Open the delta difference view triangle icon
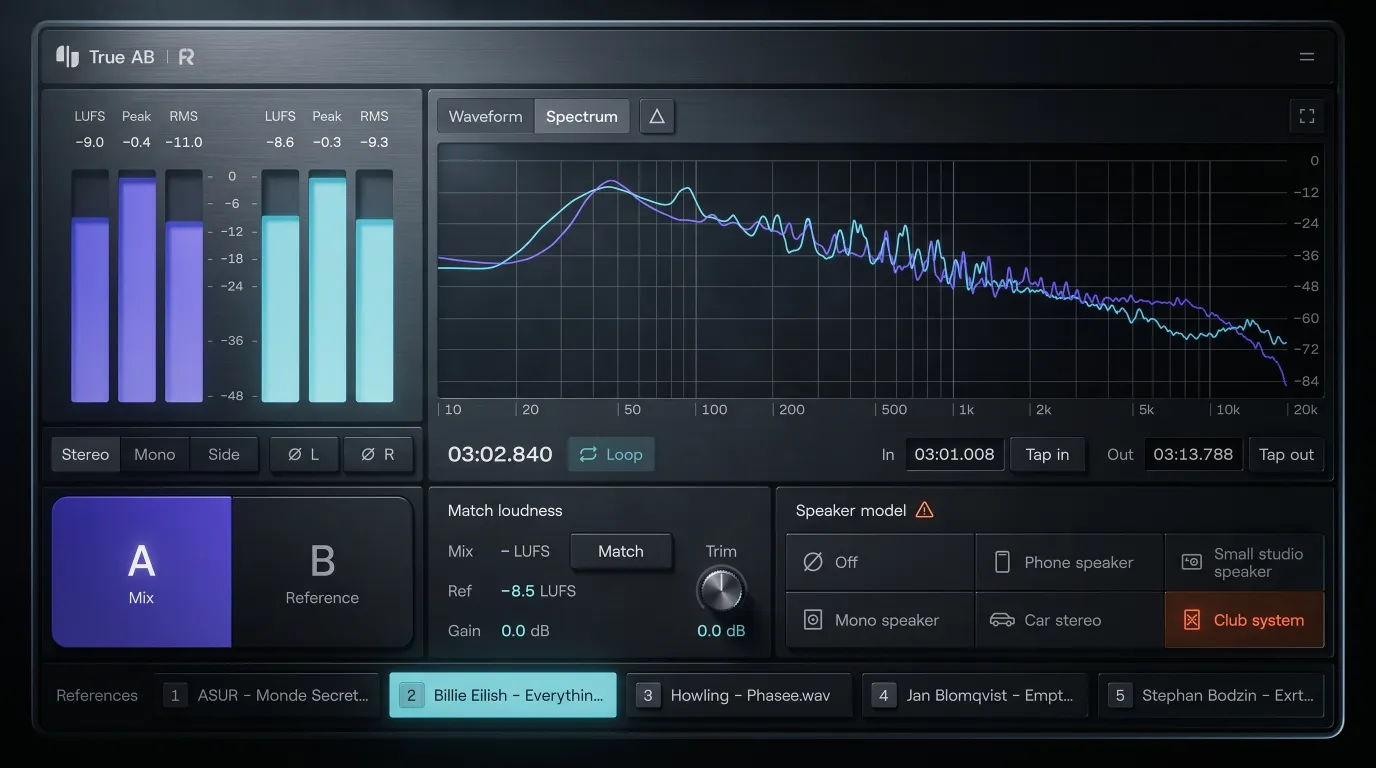The width and height of the screenshot is (1376, 768). [x=657, y=116]
